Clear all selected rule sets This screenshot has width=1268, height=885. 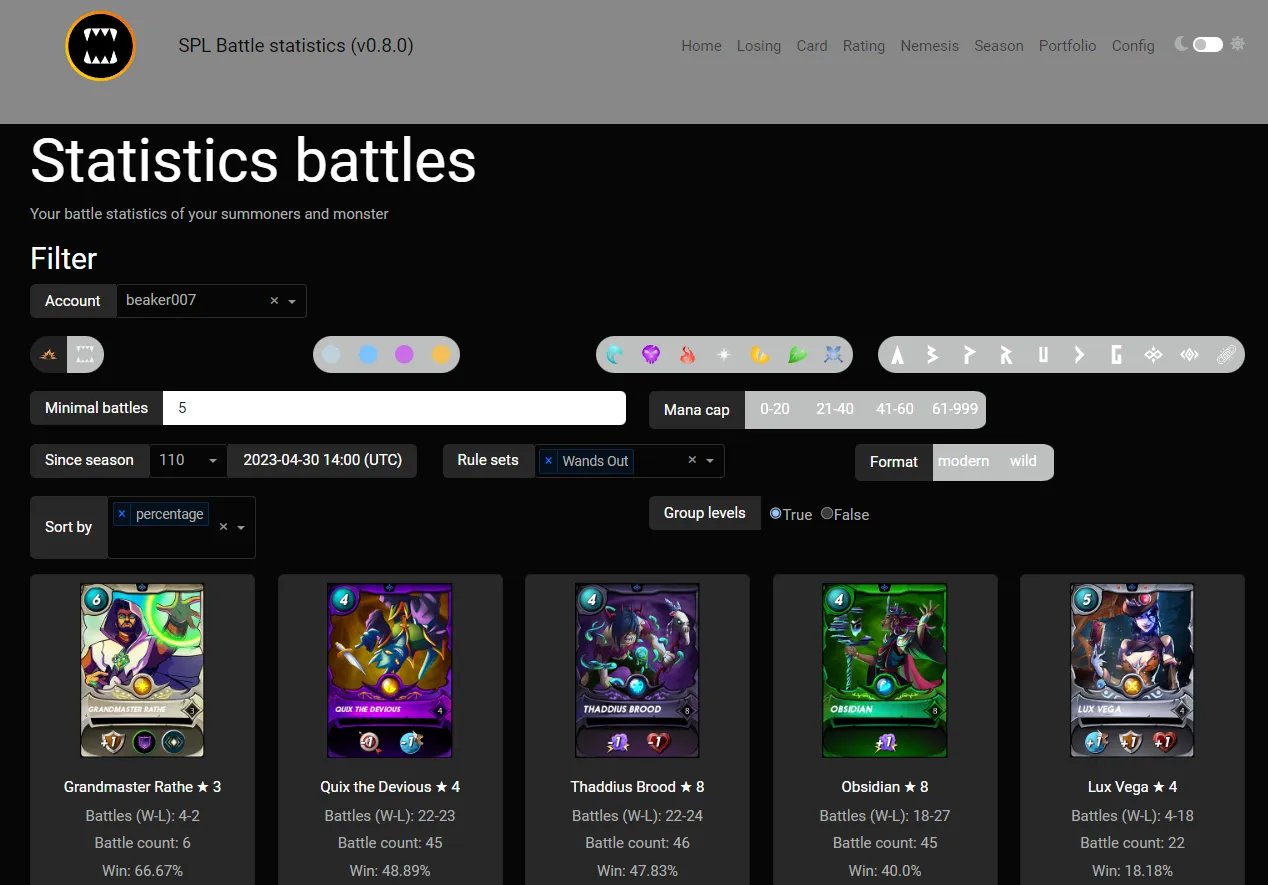pos(692,461)
